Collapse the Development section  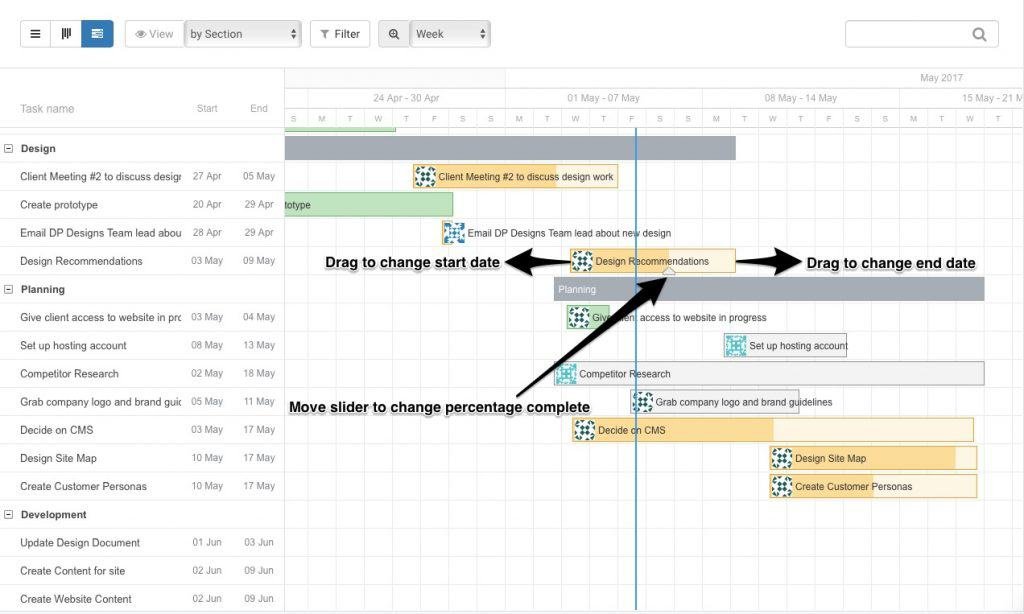[x=10, y=514]
